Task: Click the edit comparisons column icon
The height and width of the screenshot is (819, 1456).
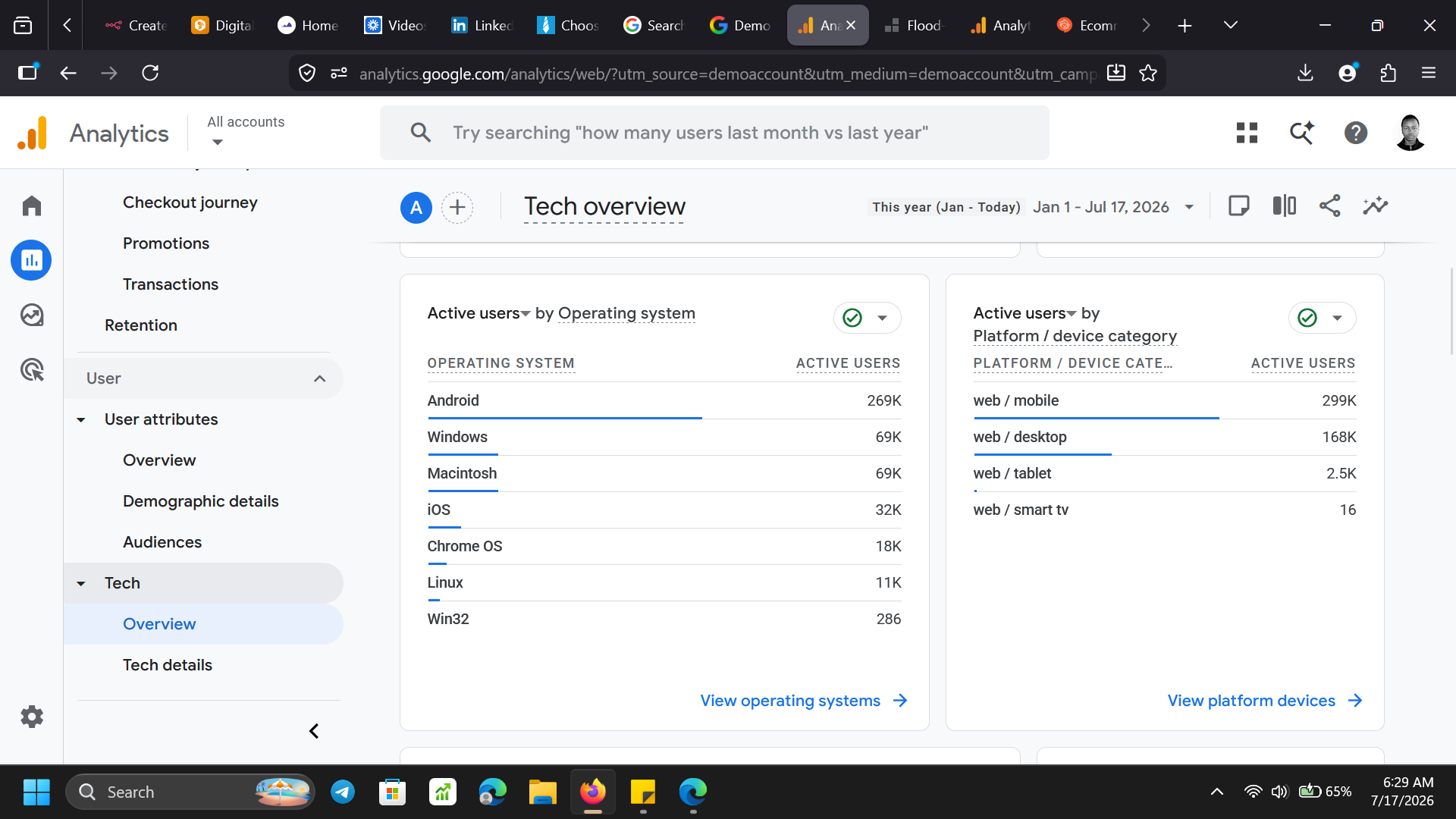Action: coord(1284,206)
